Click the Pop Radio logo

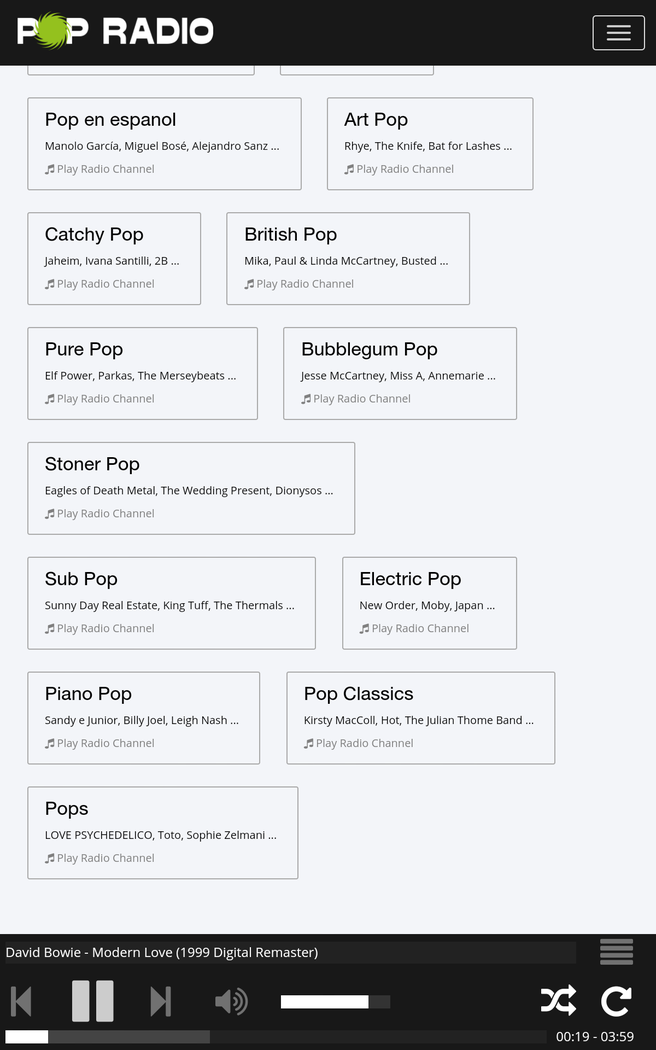[115, 31]
